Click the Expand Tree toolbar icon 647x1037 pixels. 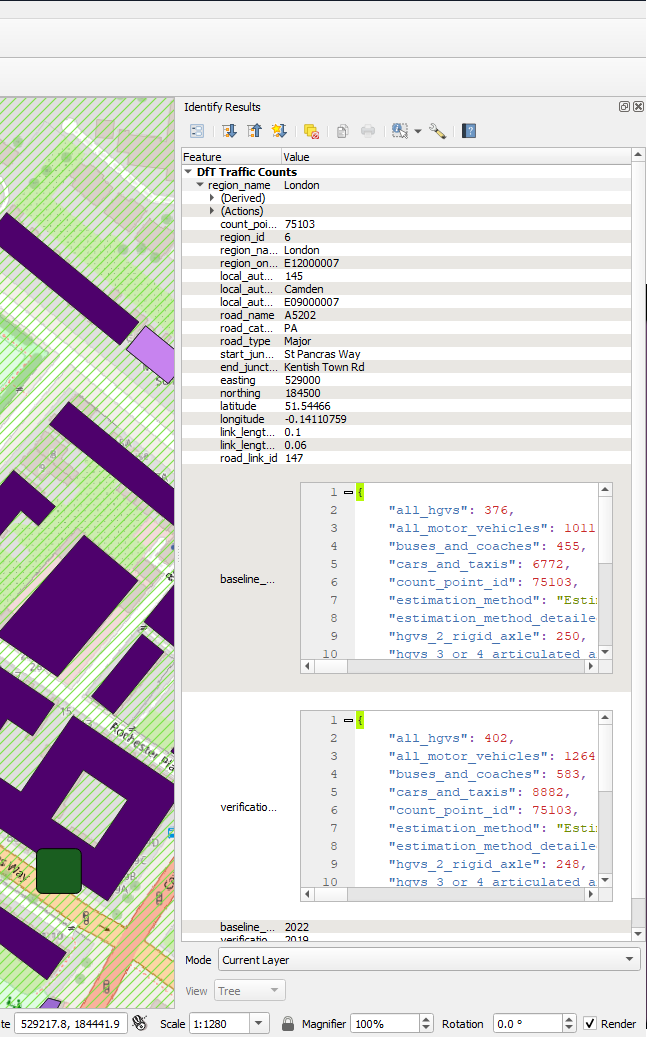pos(229,131)
